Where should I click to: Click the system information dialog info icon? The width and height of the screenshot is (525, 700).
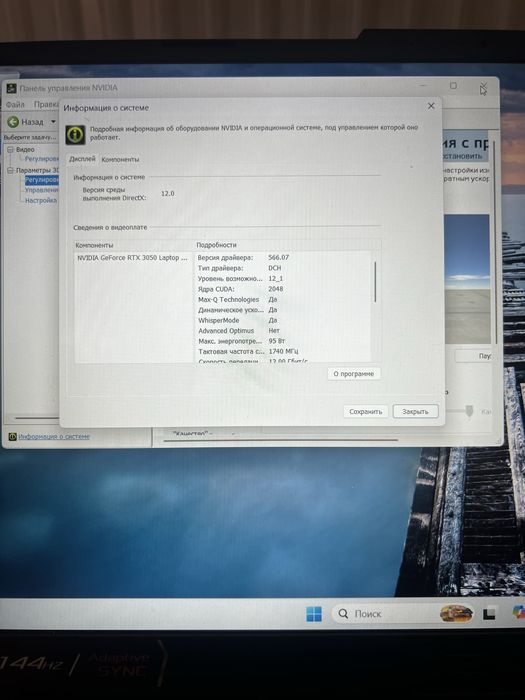click(75, 134)
